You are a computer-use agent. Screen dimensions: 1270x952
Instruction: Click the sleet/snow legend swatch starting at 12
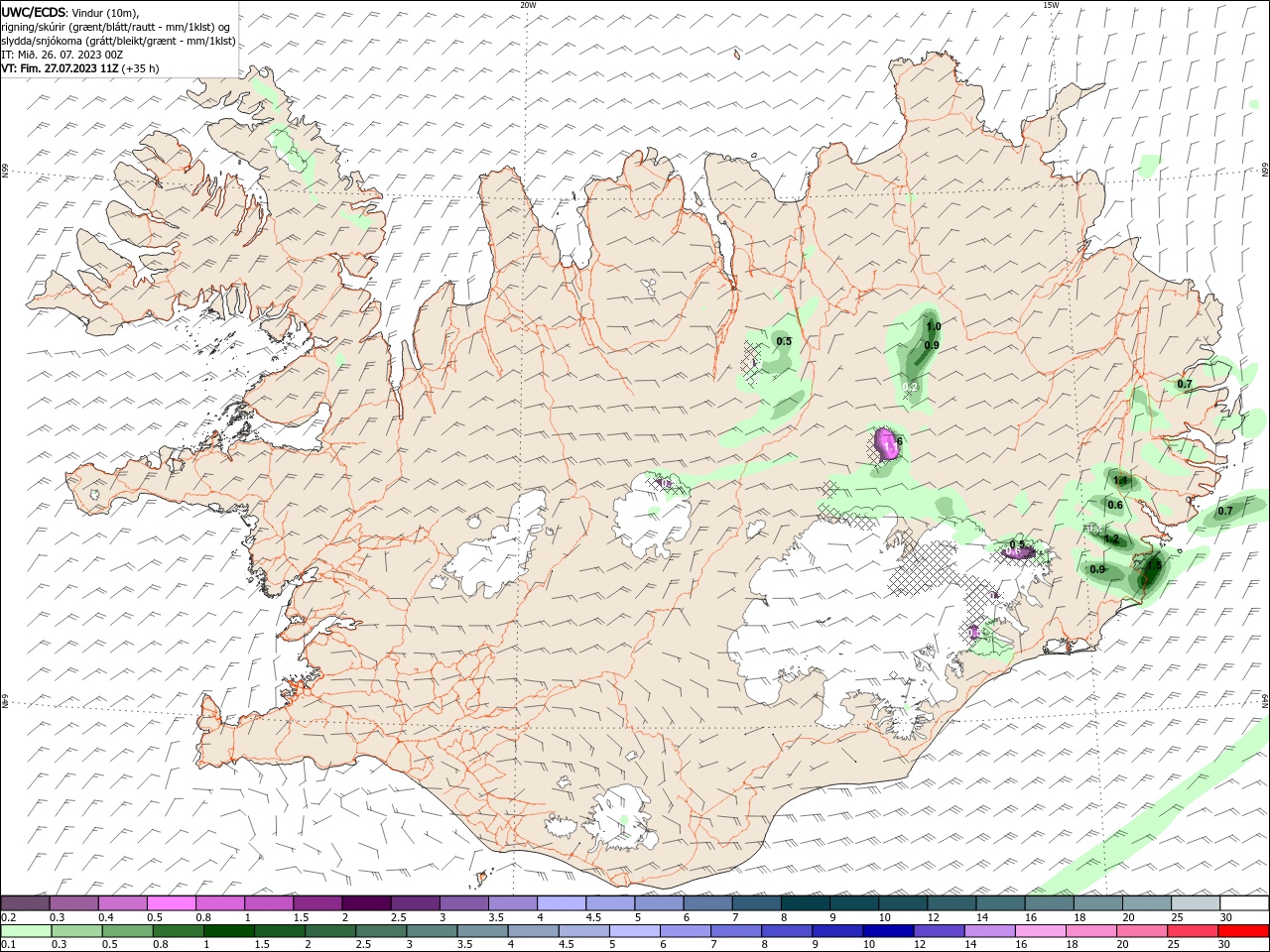click(x=951, y=903)
